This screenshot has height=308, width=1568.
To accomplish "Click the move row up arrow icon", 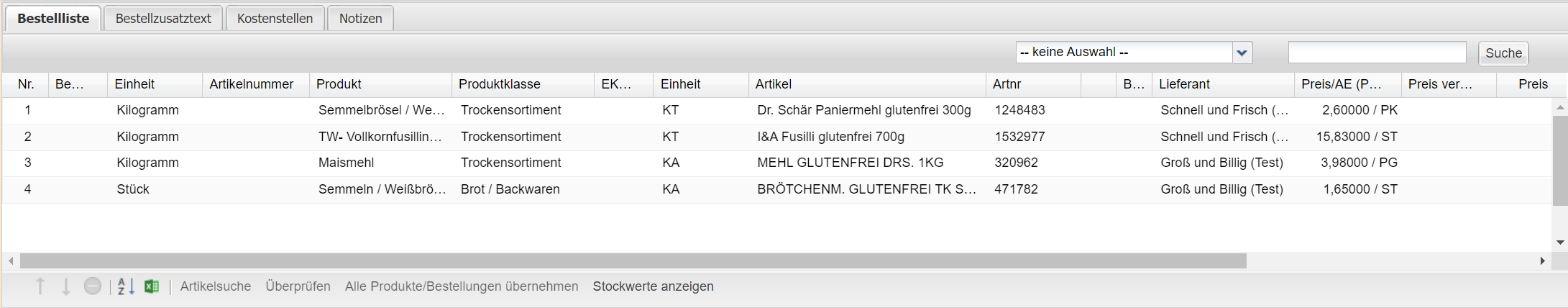I will [40, 286].
